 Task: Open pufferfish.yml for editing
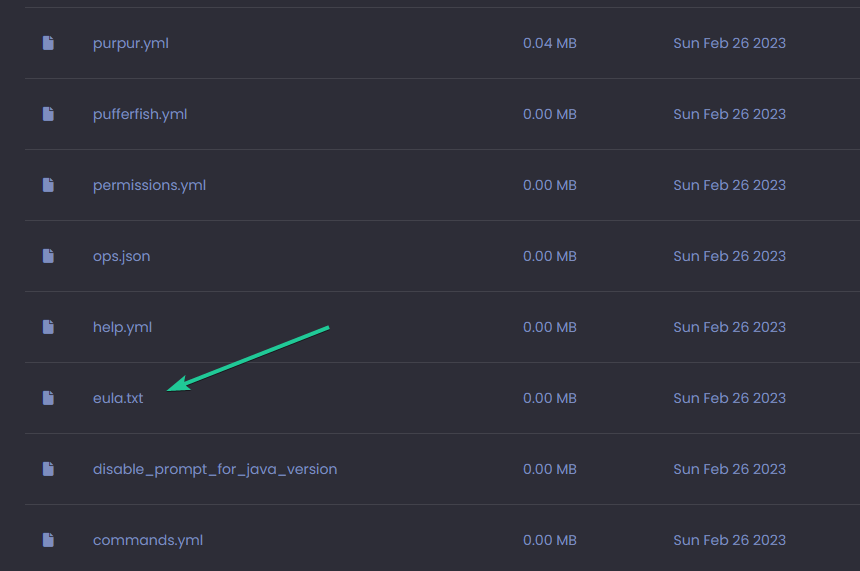(139, 114)
